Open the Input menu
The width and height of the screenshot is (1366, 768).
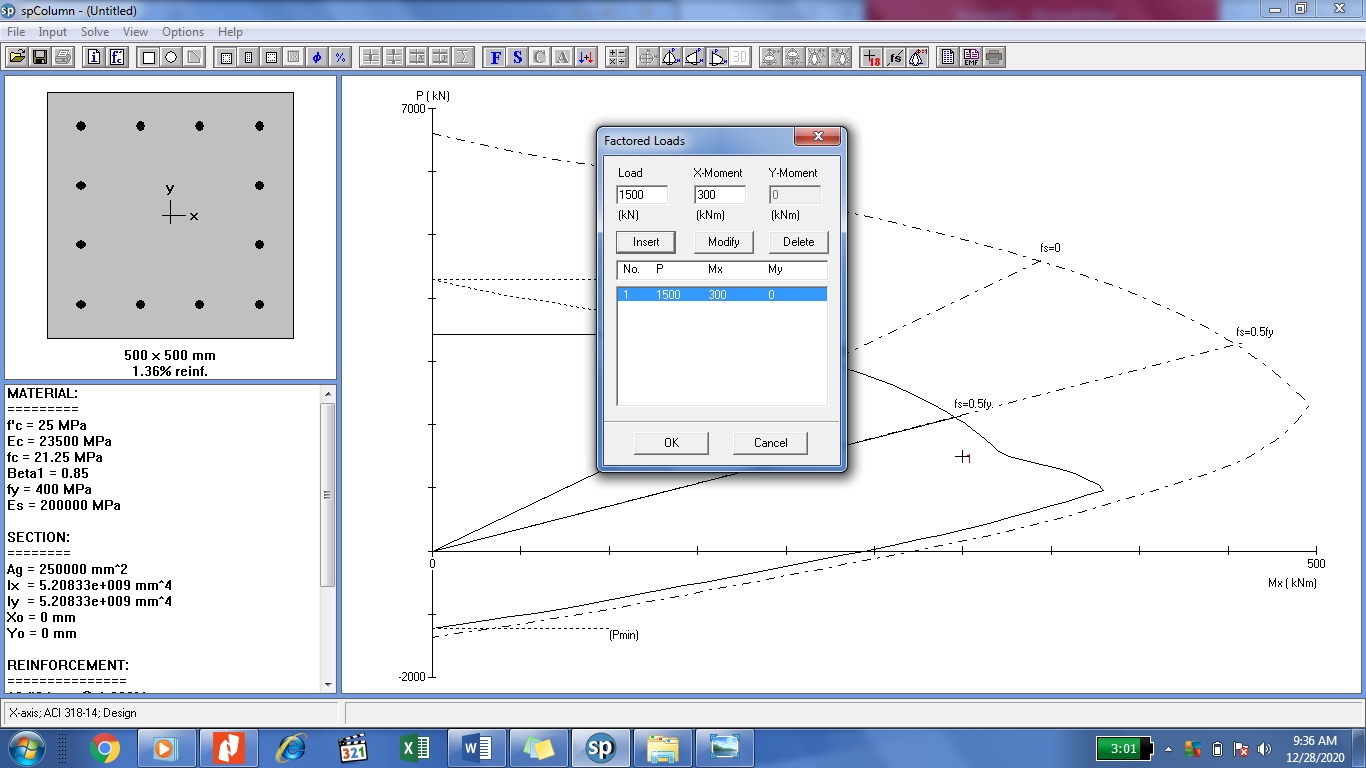[x=52, y=31]
